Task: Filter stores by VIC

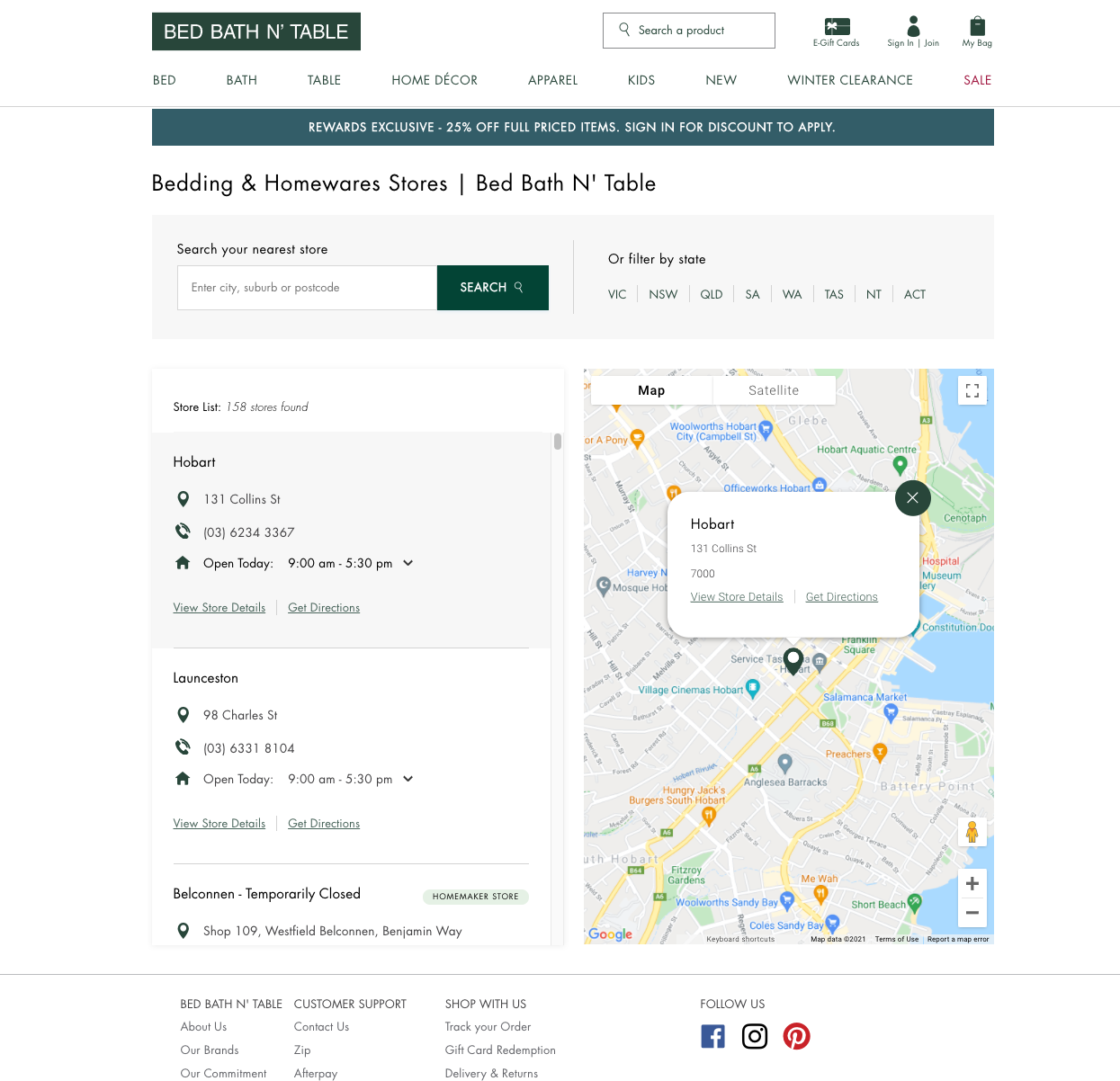Action: click(617, 294)
